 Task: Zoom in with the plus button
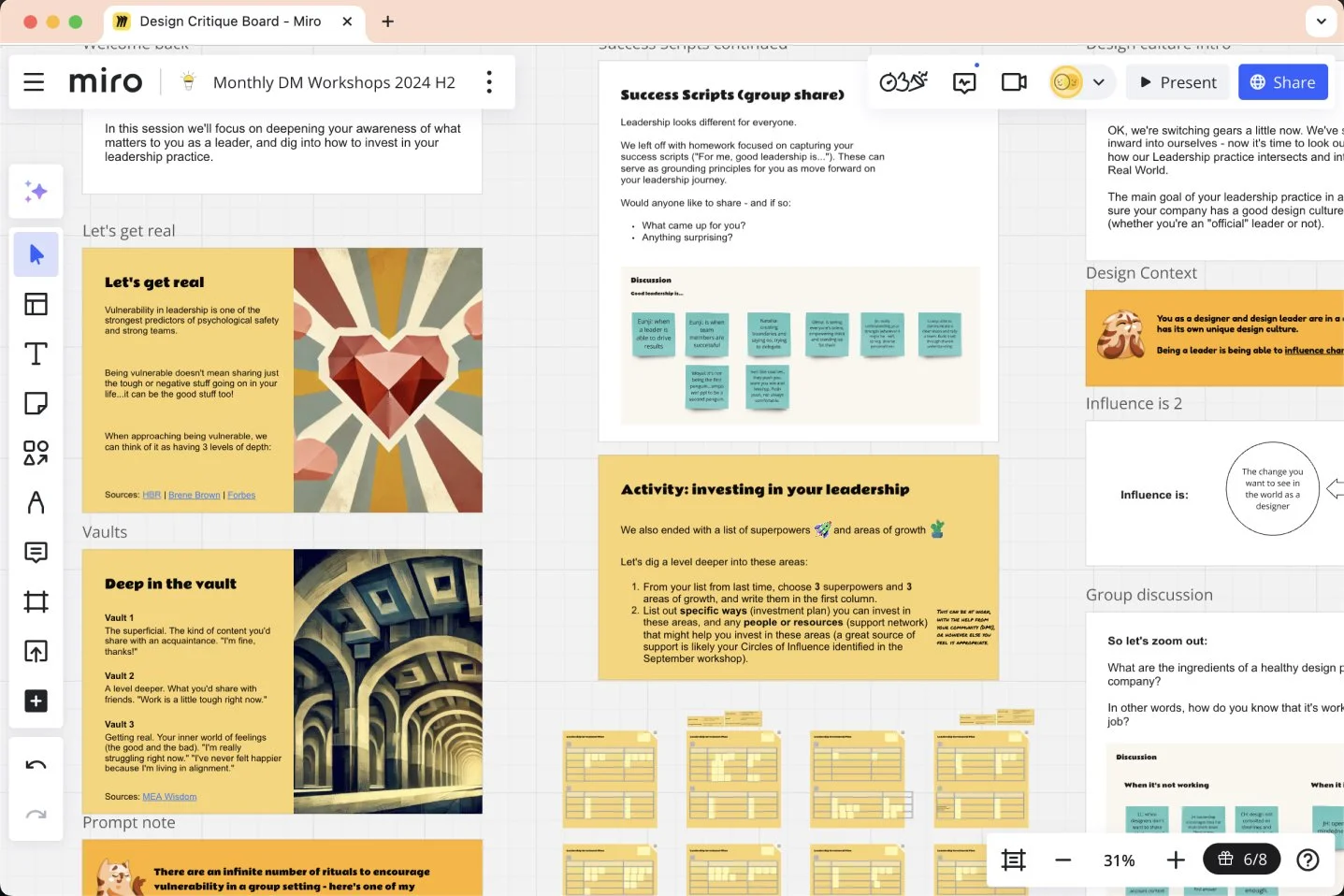1176,860
